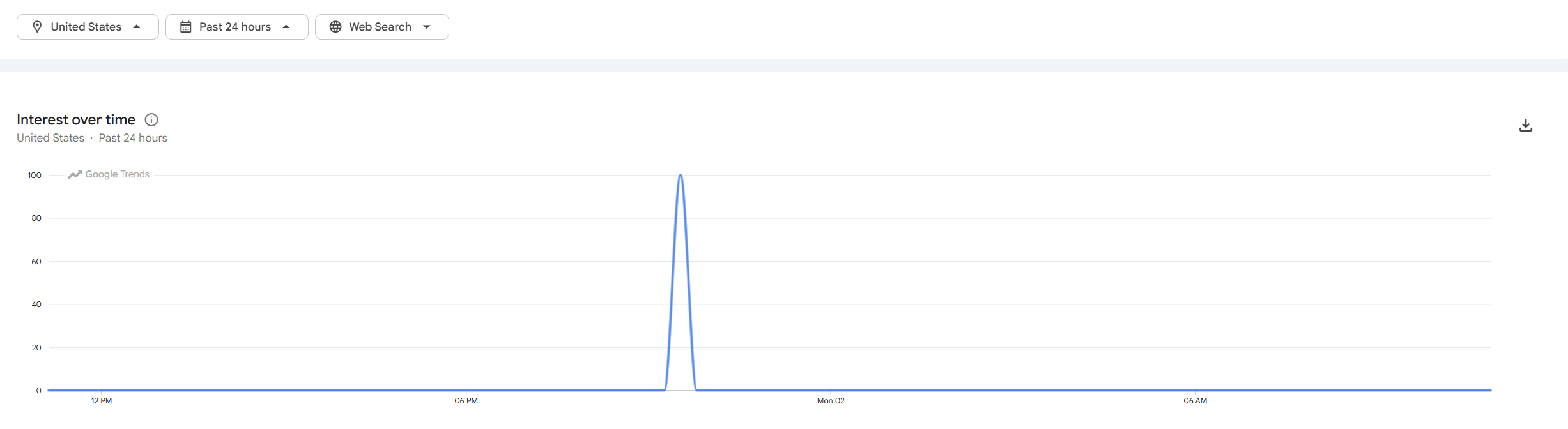Select the 06 AM axis marker
Screen dimensions: 1568x429
[1195, 401]
